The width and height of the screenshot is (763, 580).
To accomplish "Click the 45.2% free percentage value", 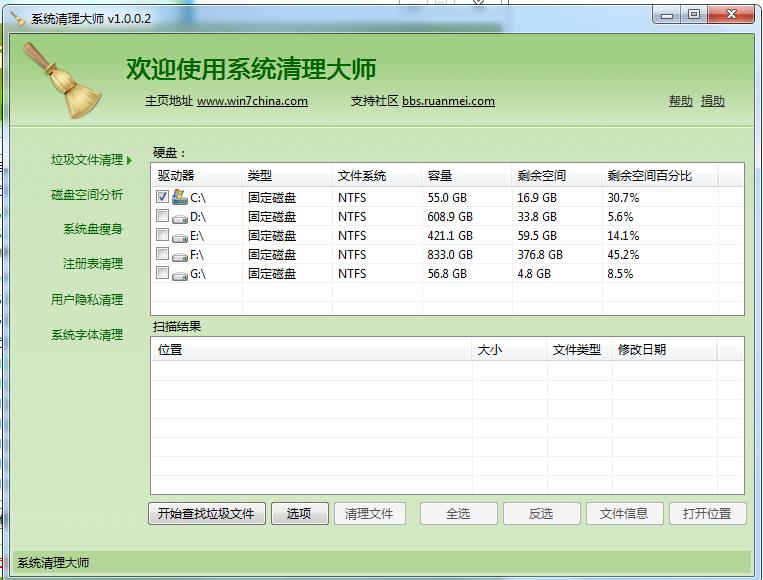I will click(623, 255).
